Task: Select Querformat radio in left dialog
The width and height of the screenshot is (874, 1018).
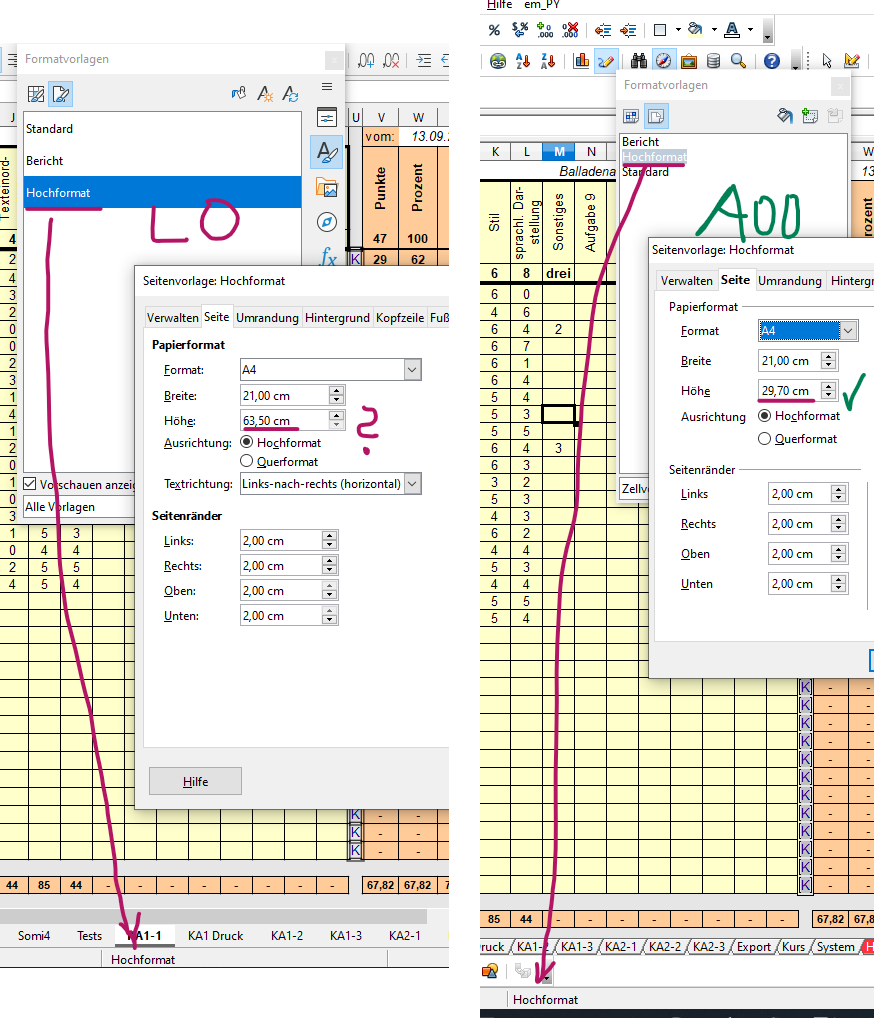Action: (x=247, y=461)
